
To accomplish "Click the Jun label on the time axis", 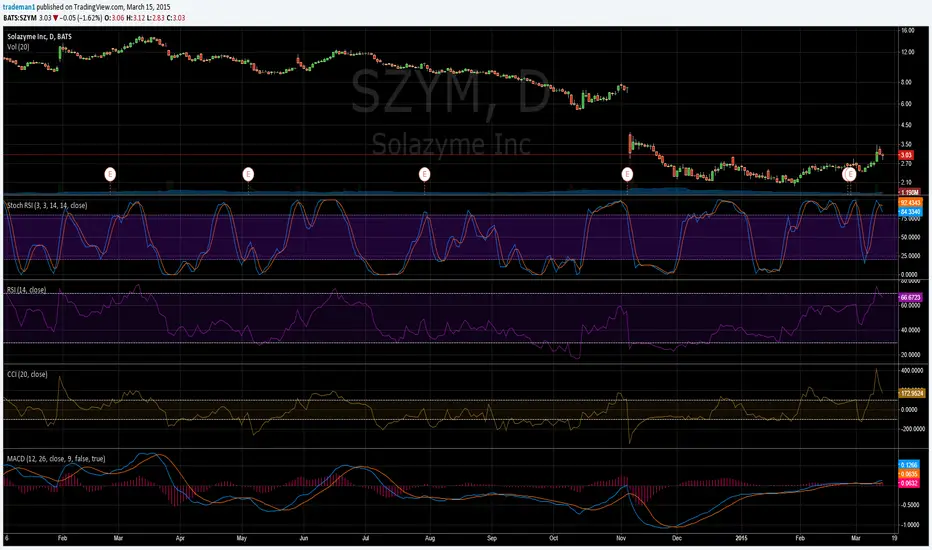I will [x=303, y=538].
